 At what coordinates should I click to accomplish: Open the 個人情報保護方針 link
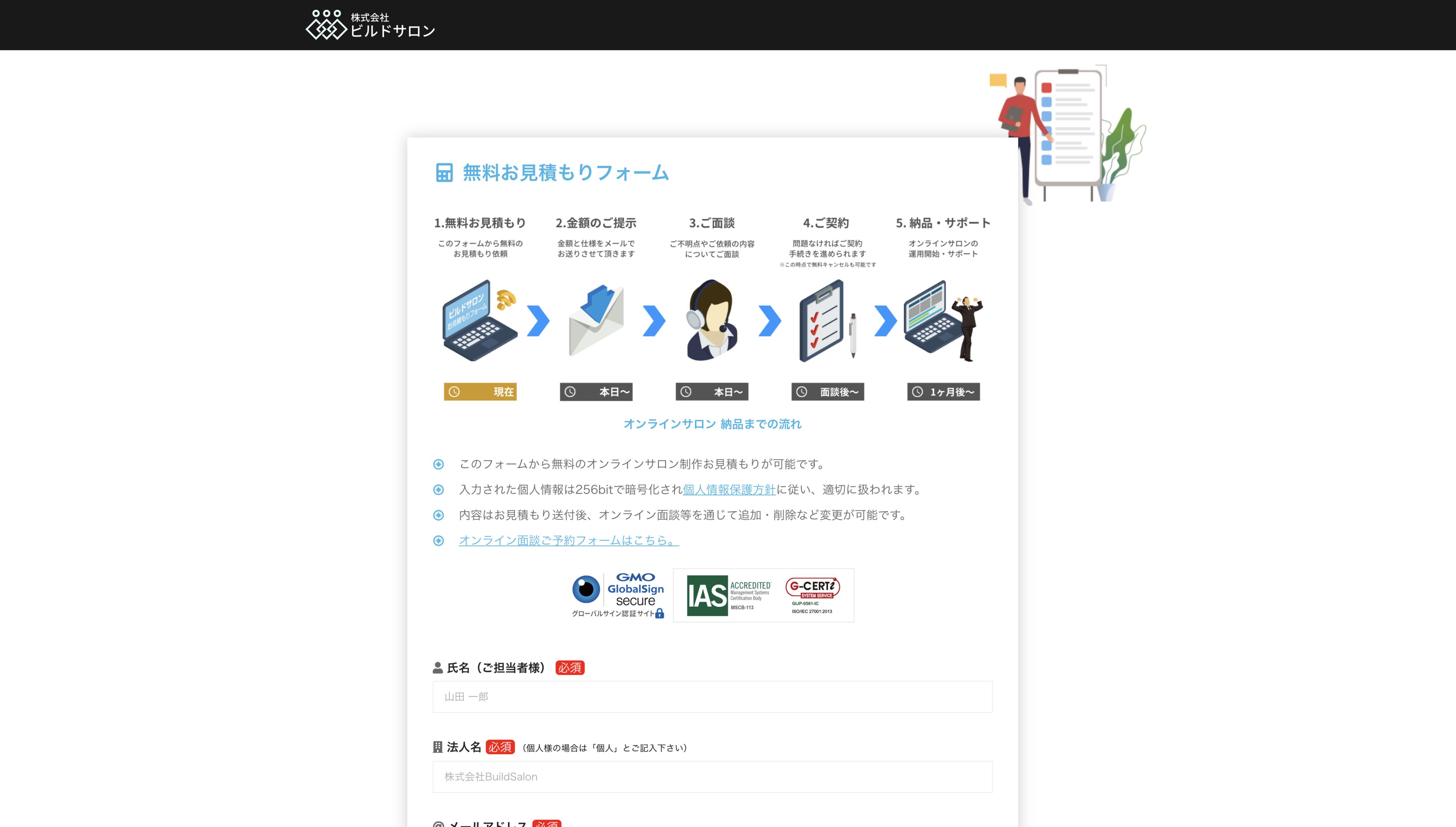click(x=729, y=489)
